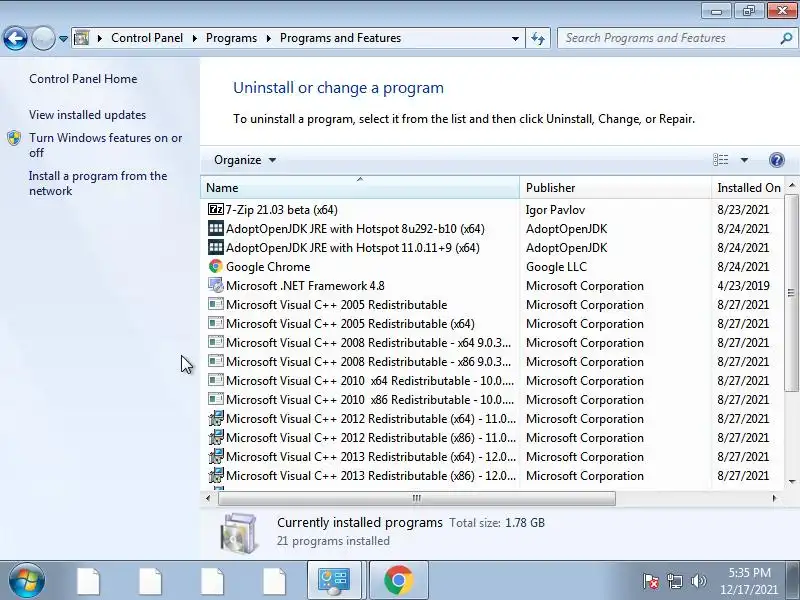Image resolution: width=800 pixels, height=600 pixels.
Task: Click Google LLC publisher cell
Action: tap(556, 267)
